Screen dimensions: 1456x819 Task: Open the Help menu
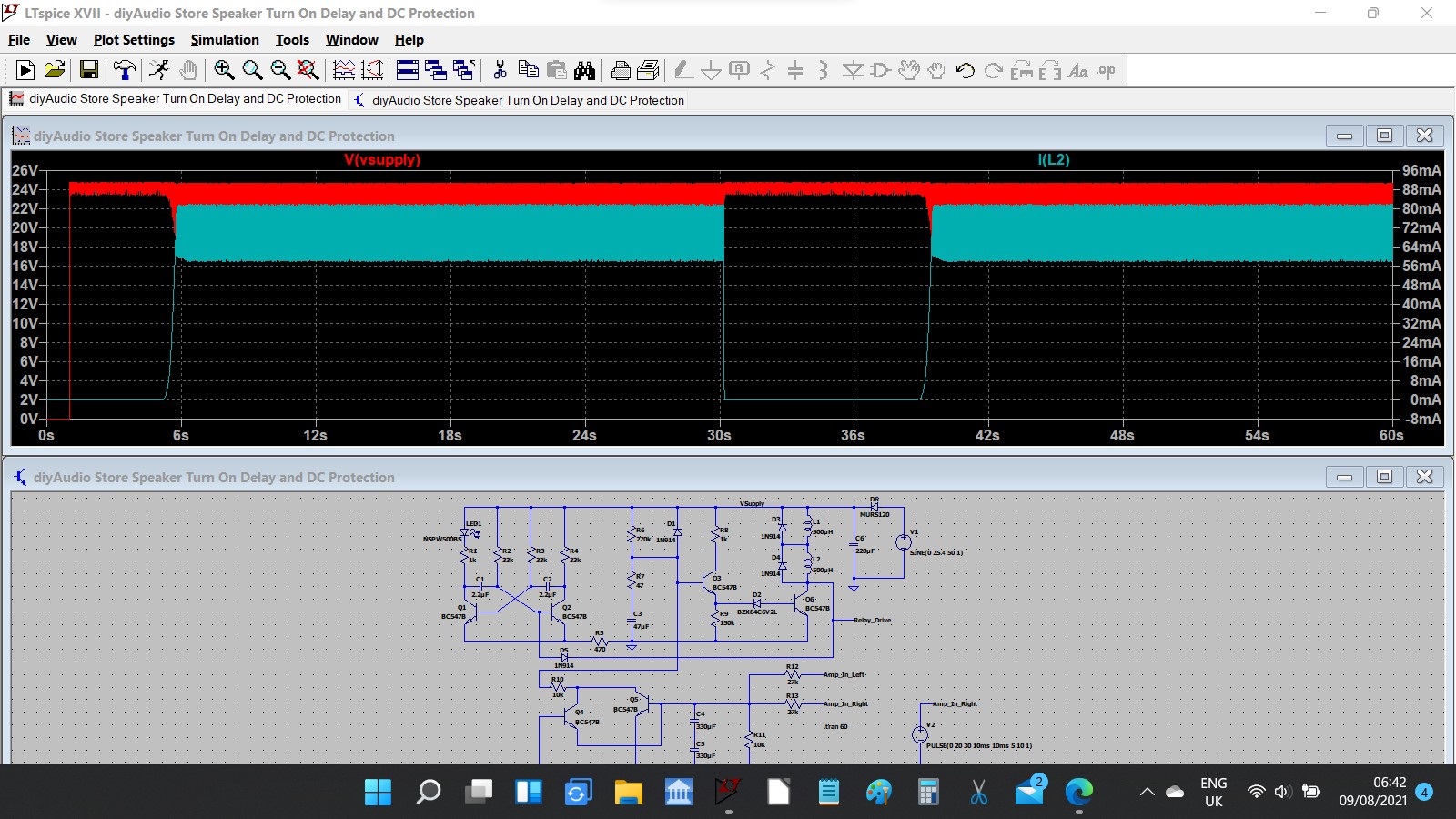coord(409,40)
